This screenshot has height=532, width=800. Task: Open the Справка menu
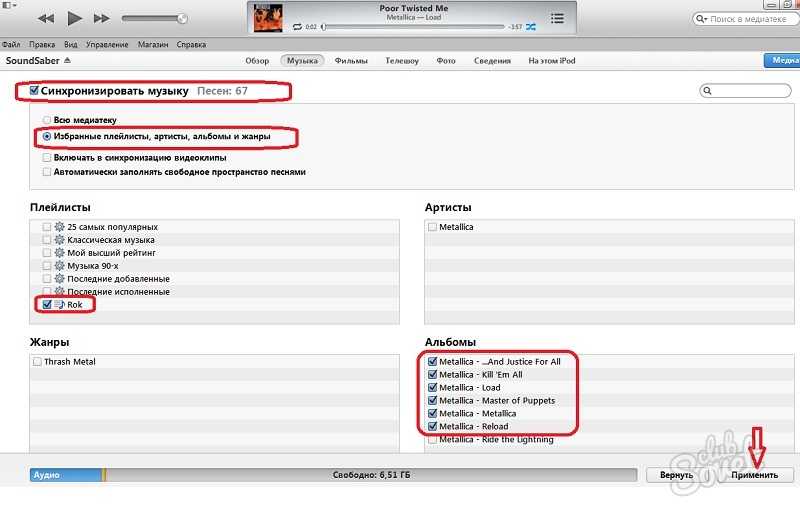coord(191,44)
